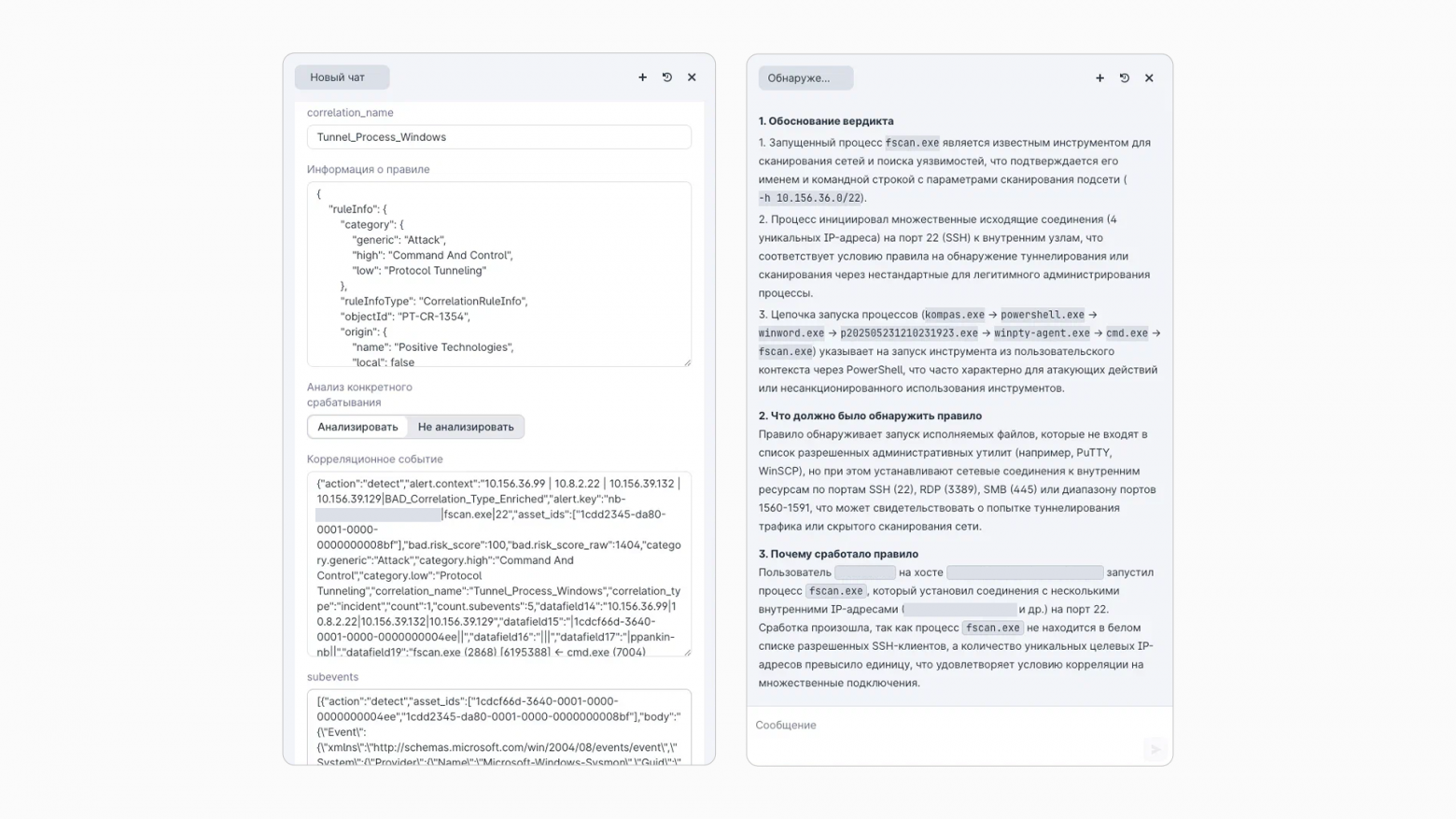Add a new chat in the left panel

coord(642,78)
